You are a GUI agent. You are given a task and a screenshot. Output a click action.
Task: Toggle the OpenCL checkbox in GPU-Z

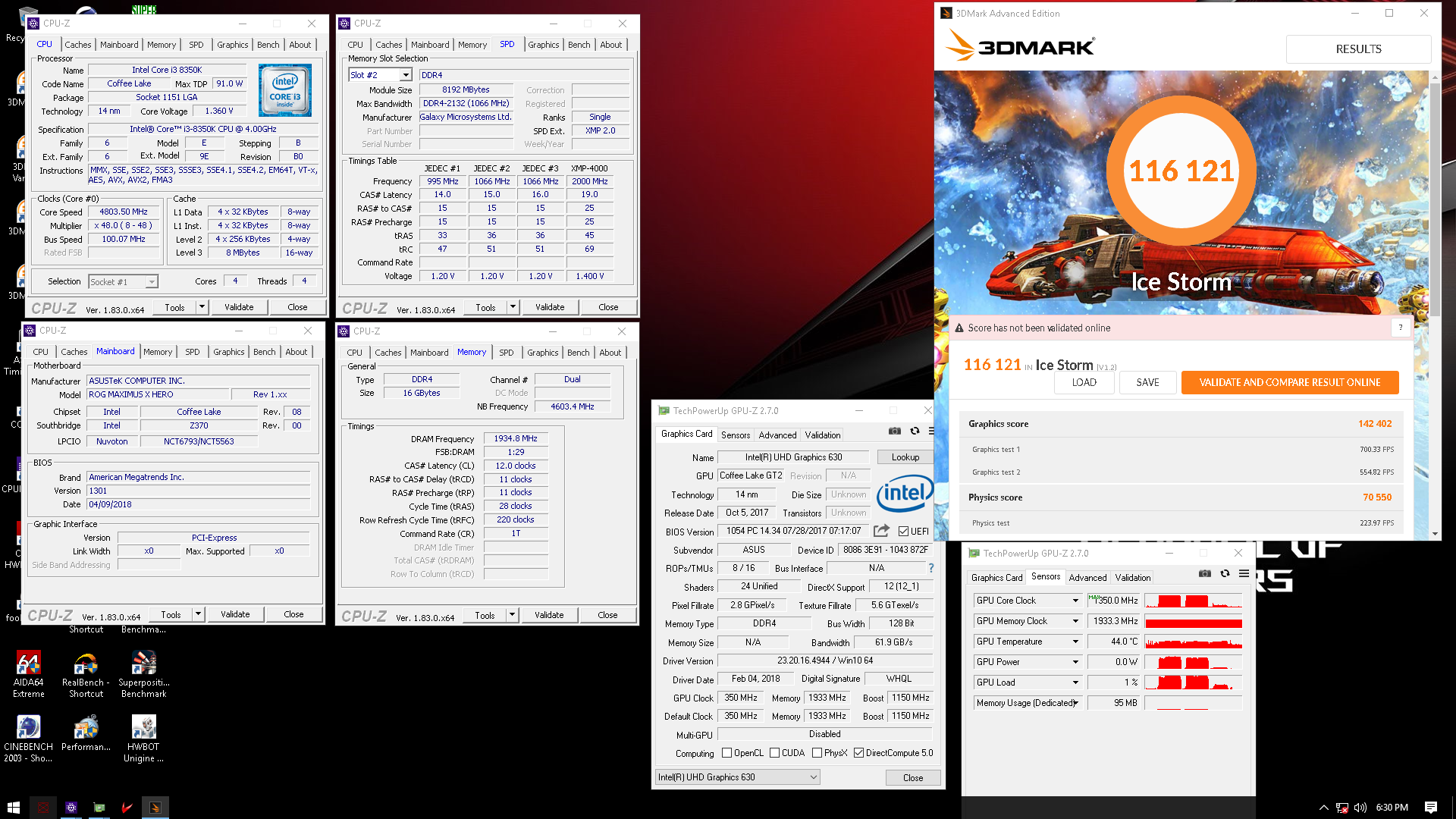[x=727, y=753]
